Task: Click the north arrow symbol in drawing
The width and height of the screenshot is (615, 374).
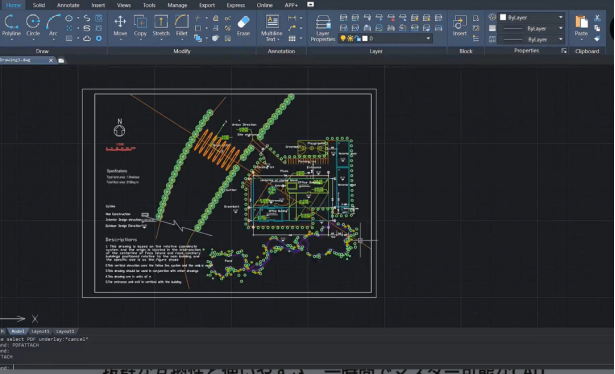Action: point(120,128)
